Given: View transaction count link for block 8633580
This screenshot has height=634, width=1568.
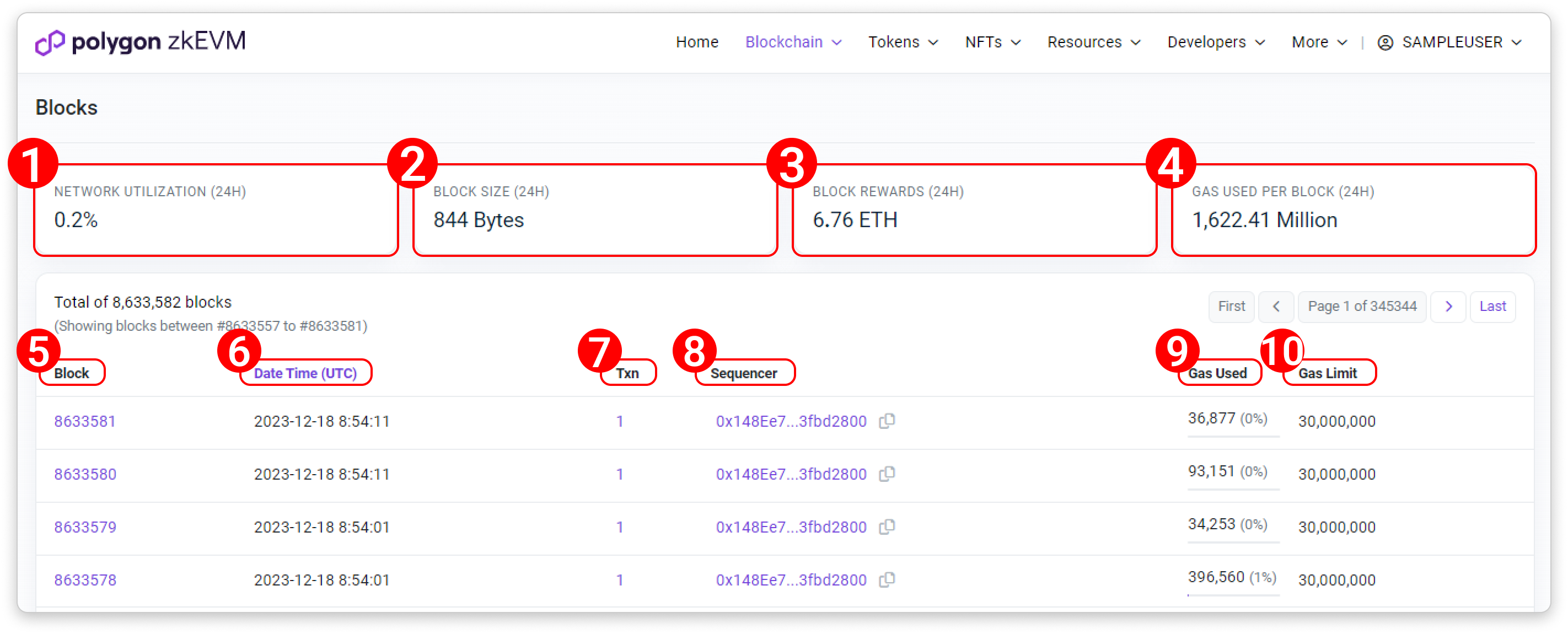Looking at the screenshot, I should point(619,474).
